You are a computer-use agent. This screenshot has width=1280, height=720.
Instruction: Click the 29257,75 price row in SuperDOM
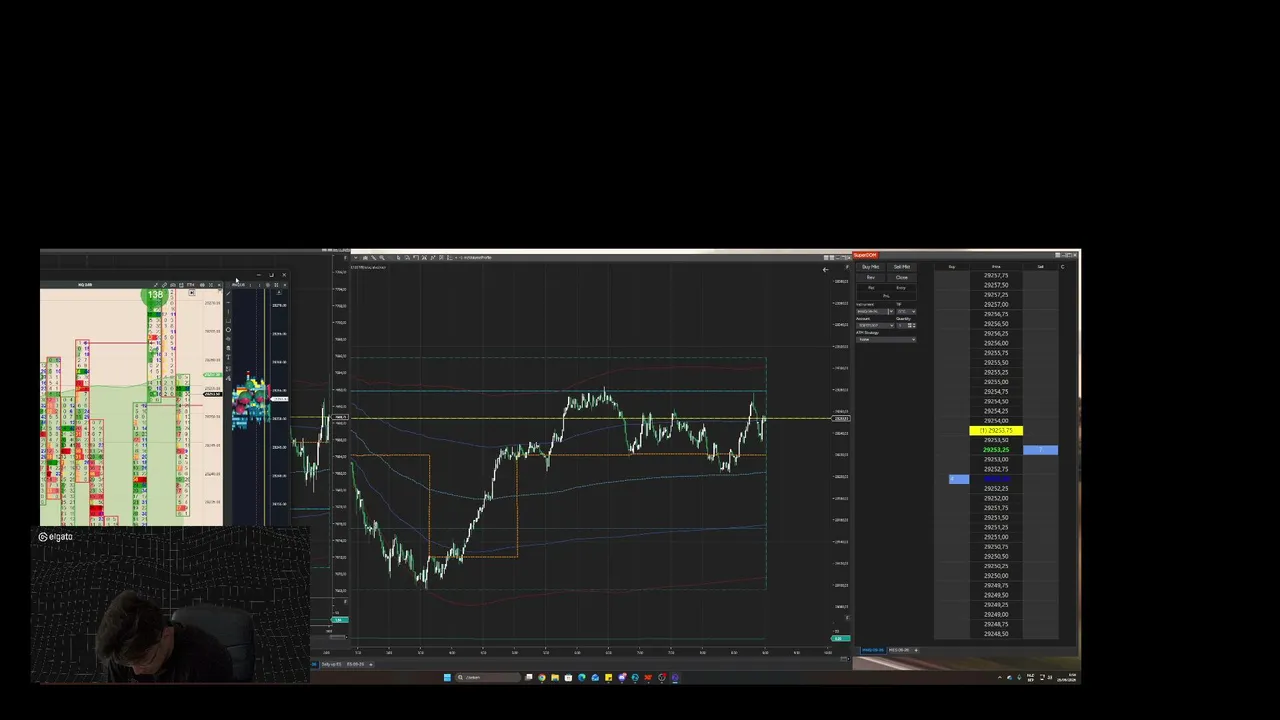pyautogui.click(x=996, y=275)
